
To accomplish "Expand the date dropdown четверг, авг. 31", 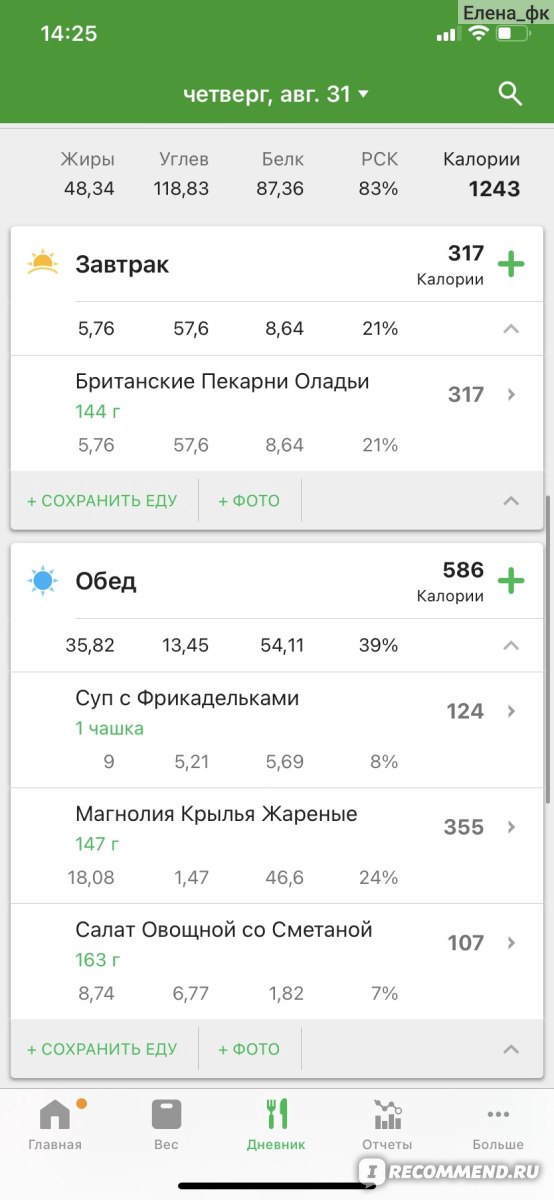I will [276, 94].
